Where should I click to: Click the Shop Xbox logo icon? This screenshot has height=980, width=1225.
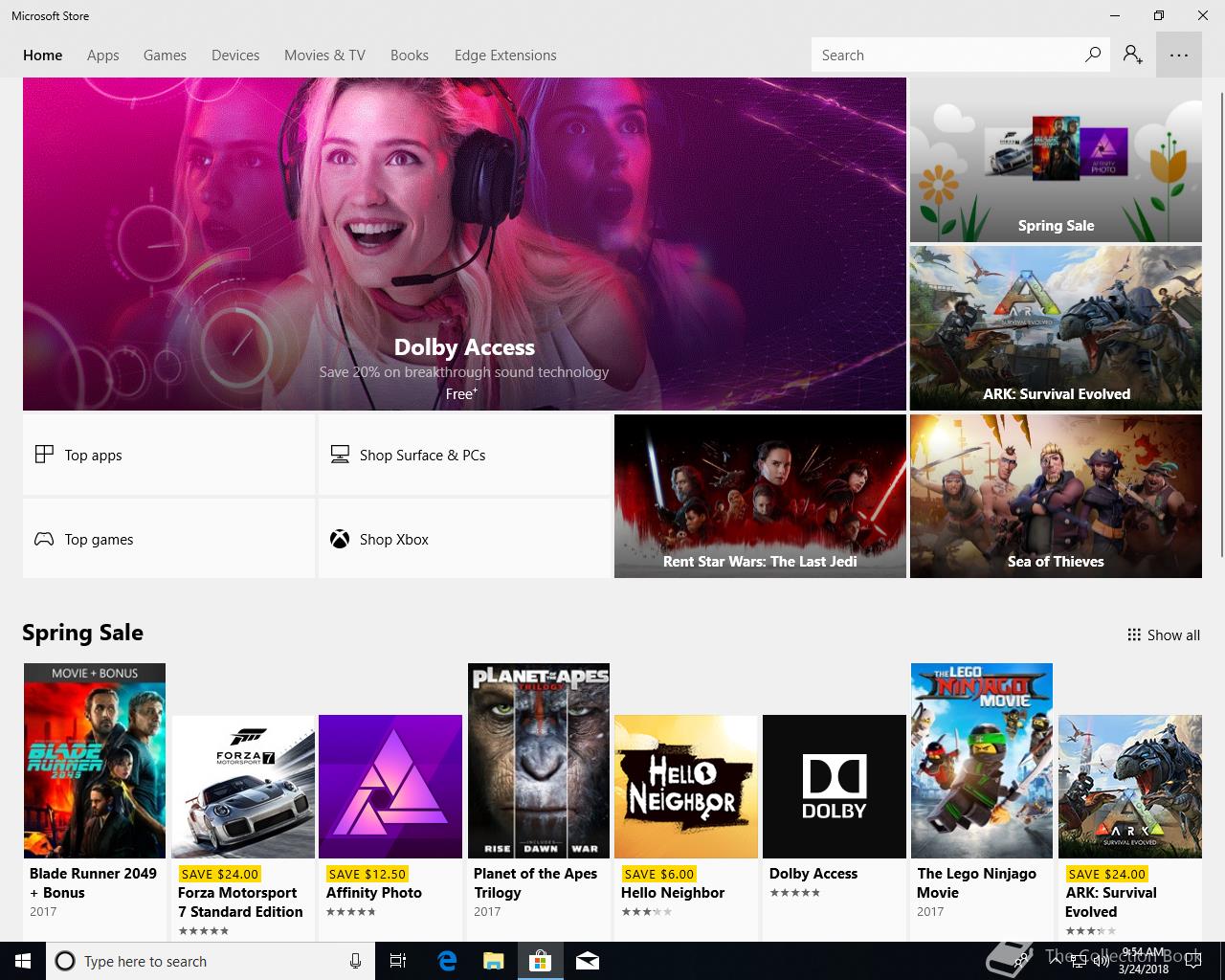pos(340,539)
